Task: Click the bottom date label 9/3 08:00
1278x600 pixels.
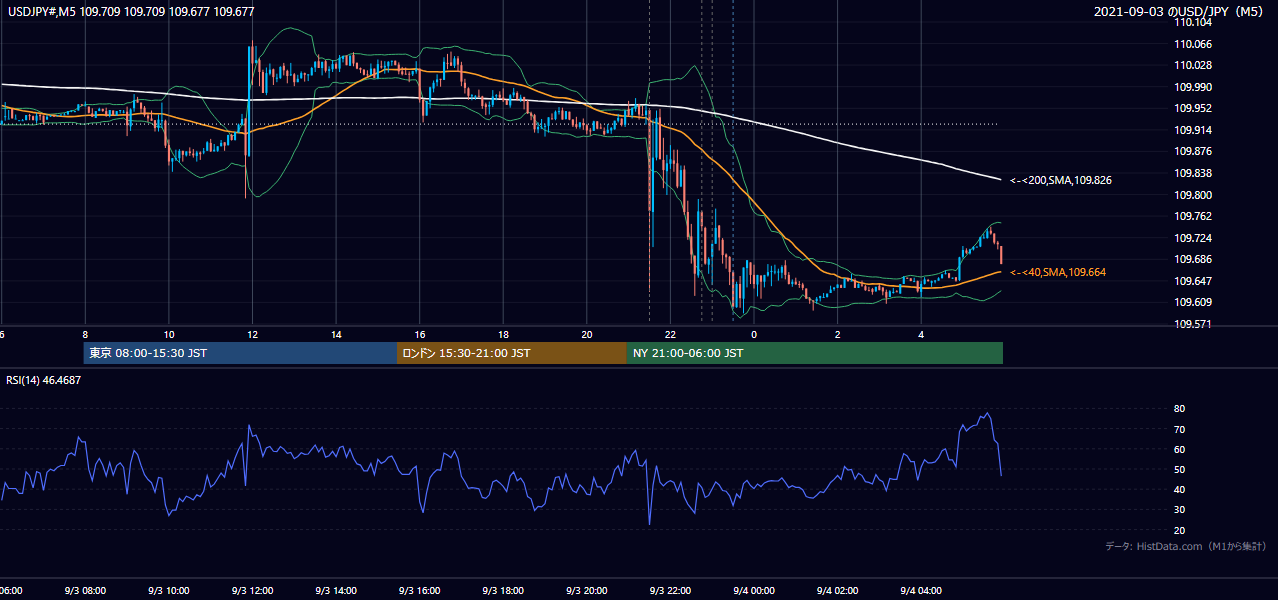Action: point(84,591)
